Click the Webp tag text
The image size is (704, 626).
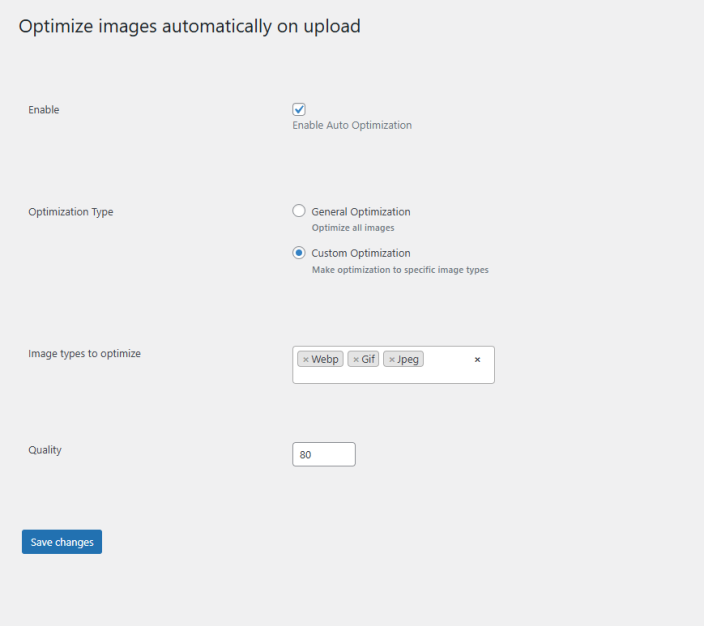click(325, 360)
